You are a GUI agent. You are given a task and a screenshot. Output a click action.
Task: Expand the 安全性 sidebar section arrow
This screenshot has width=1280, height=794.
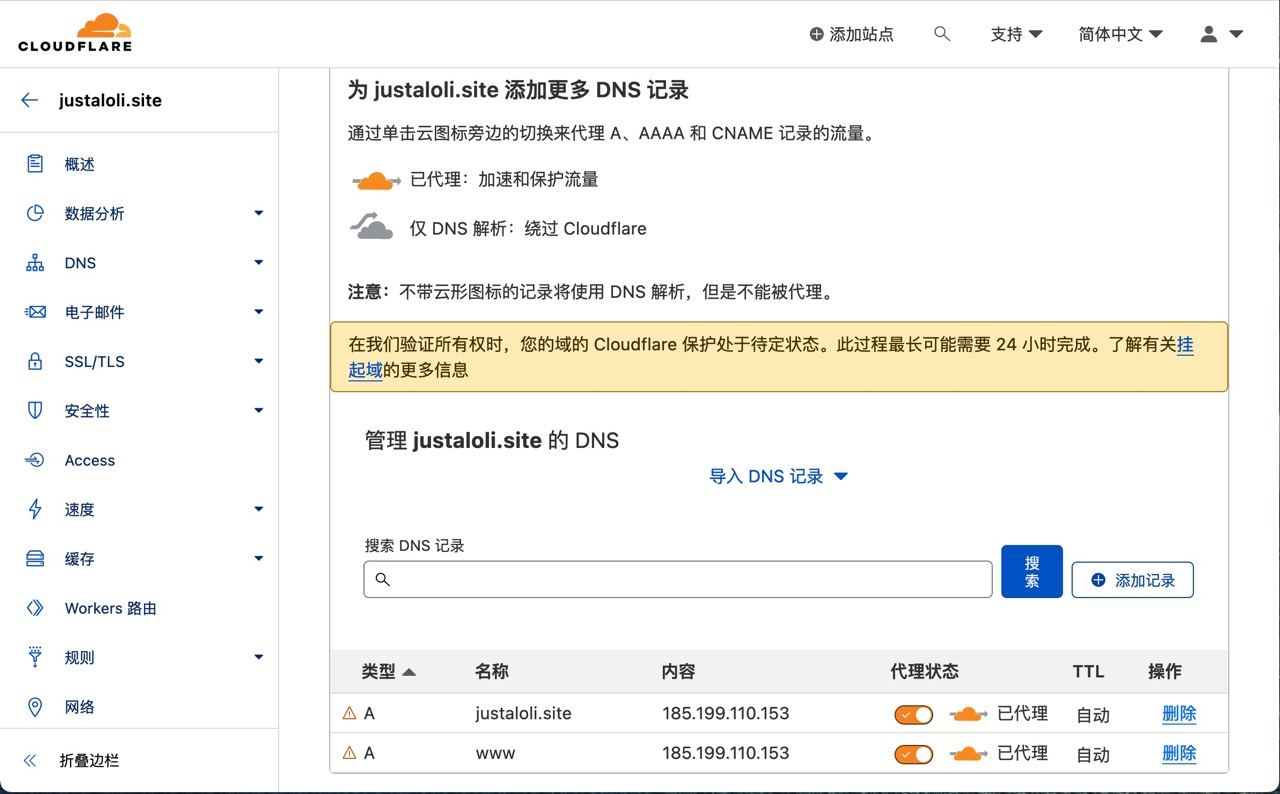(x=259, y=410)
